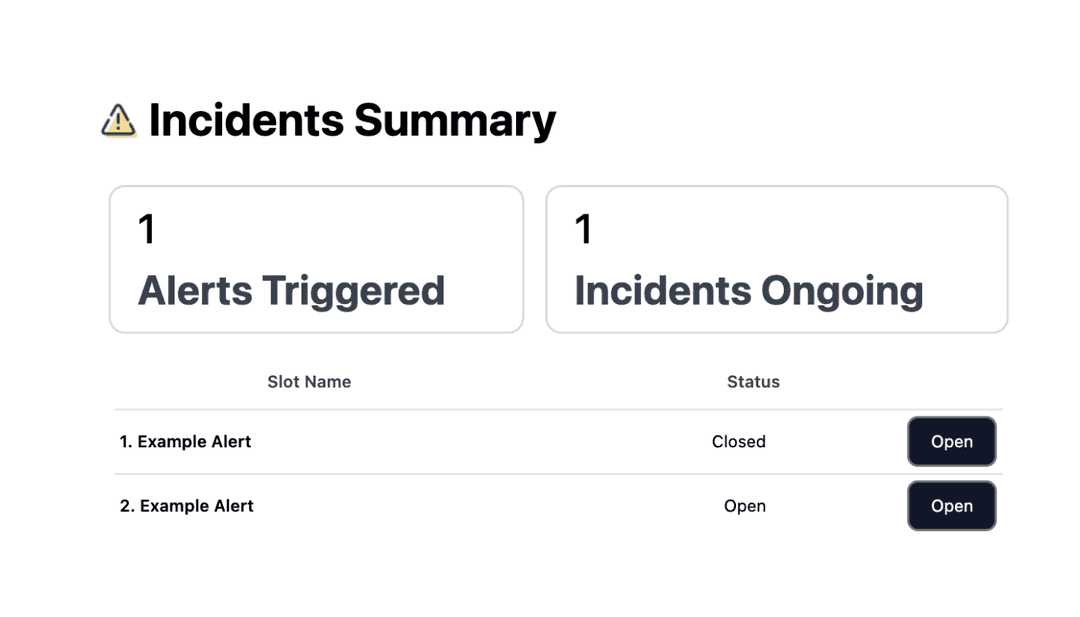This screenshot has height=617, width=1080.
Task: Click the Closed status text
Action: [739, 441]
